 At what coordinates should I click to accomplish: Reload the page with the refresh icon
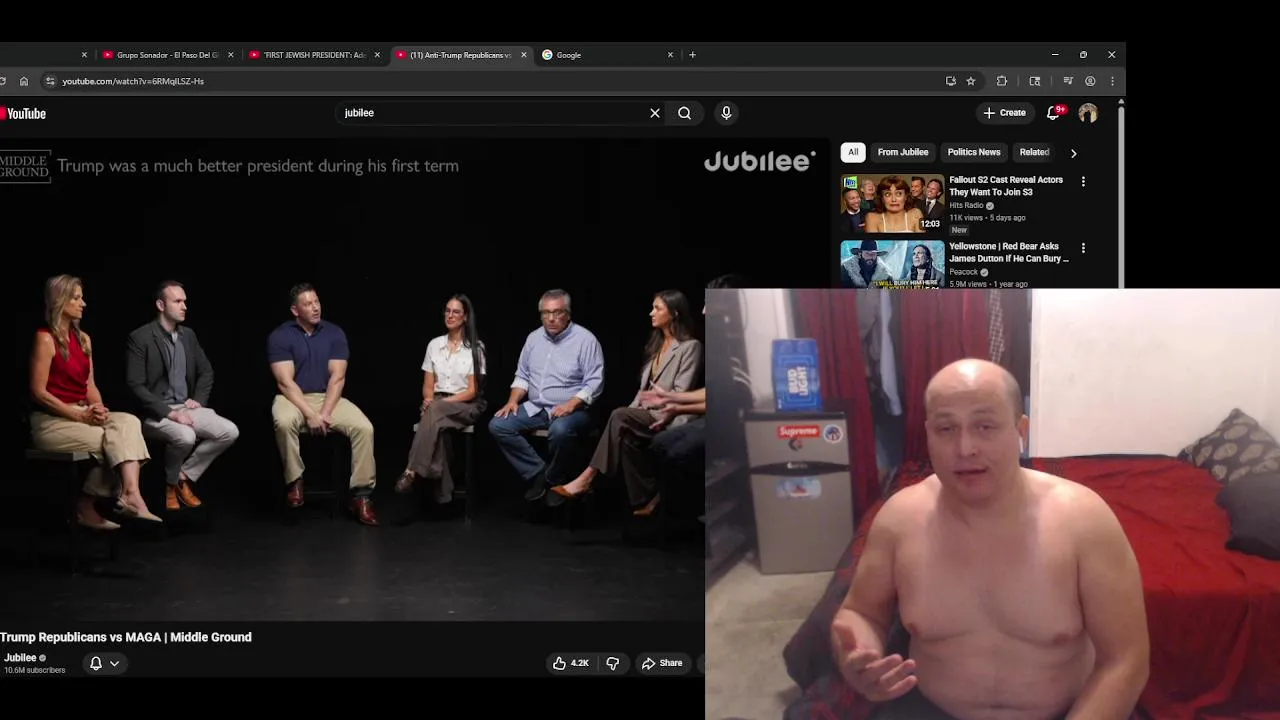pos(4,81)
